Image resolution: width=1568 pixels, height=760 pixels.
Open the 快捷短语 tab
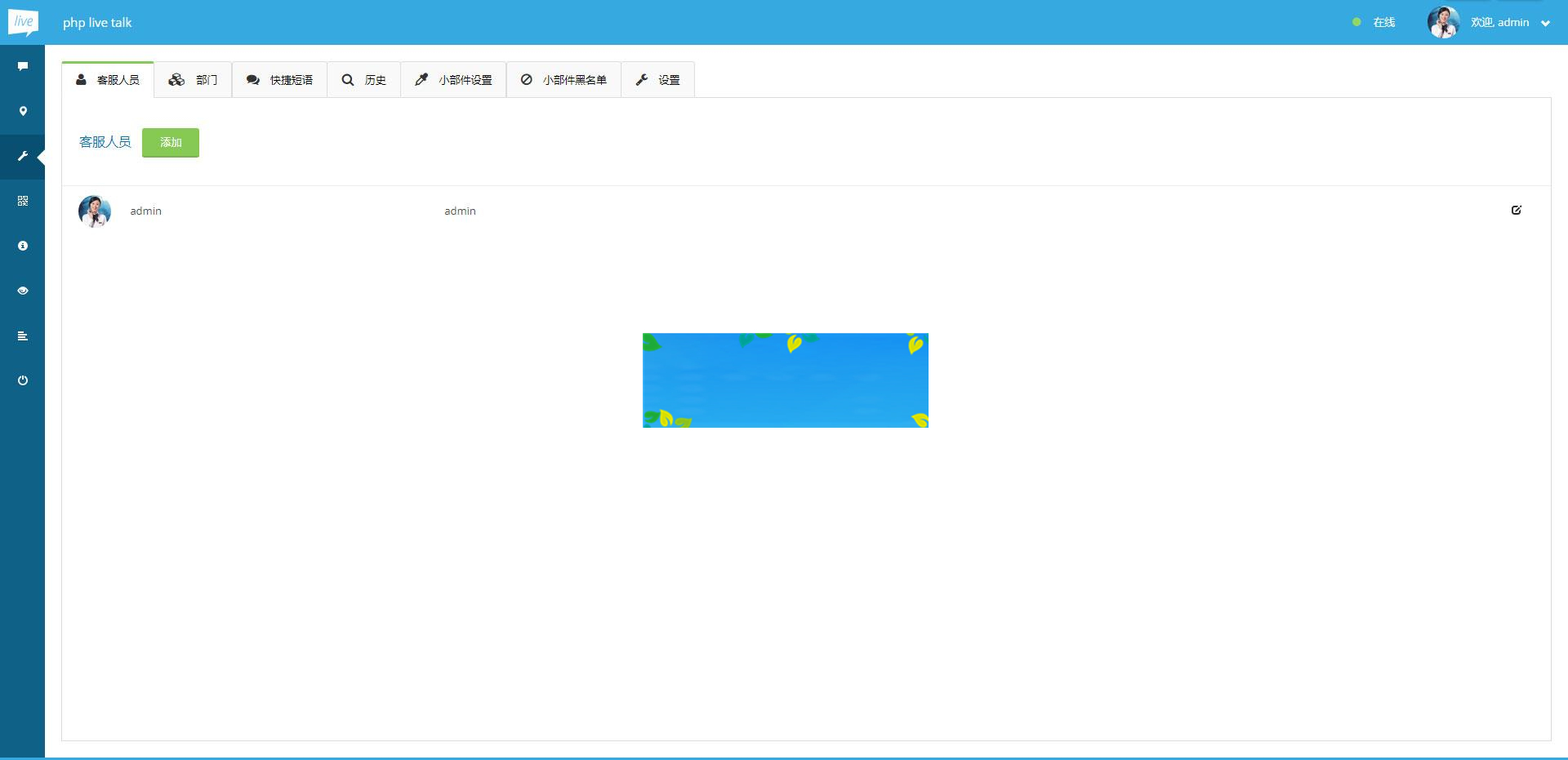(280, 80)
